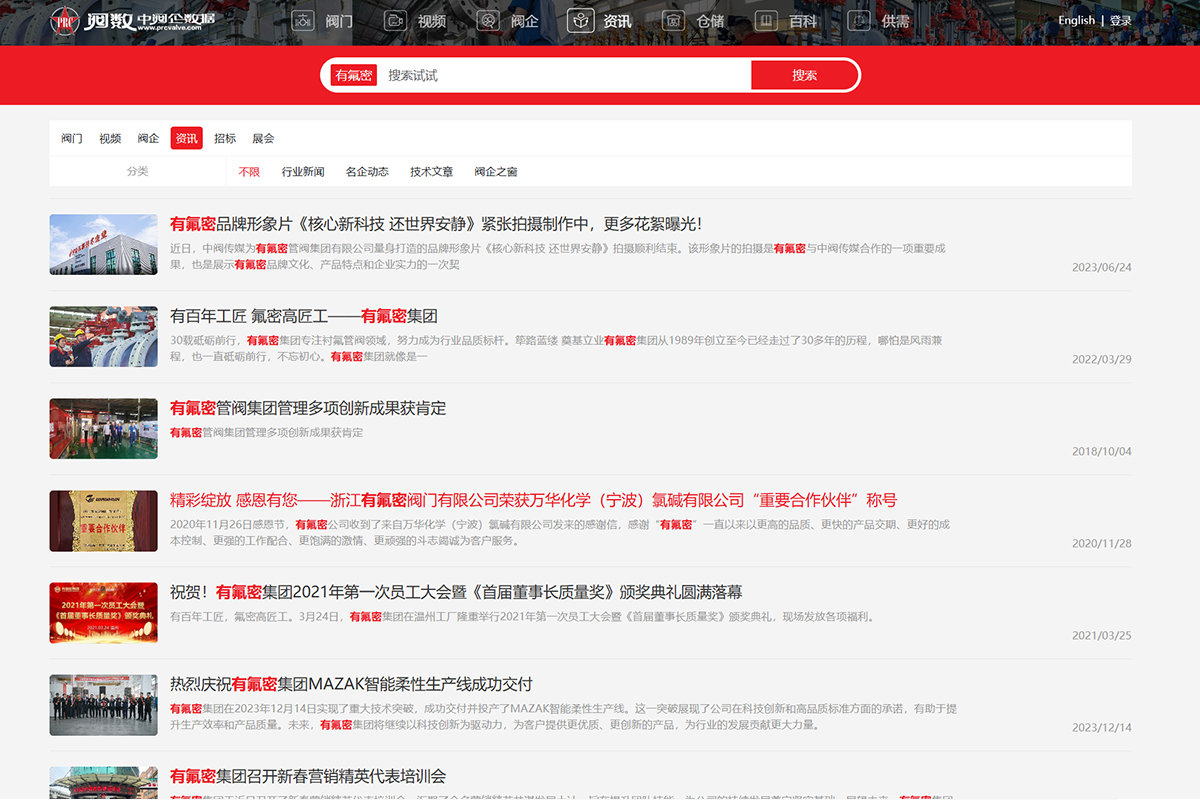1200x800 pixels.
Task: Click the 阀企 enterprise icon in header
Action: [488, 20]
